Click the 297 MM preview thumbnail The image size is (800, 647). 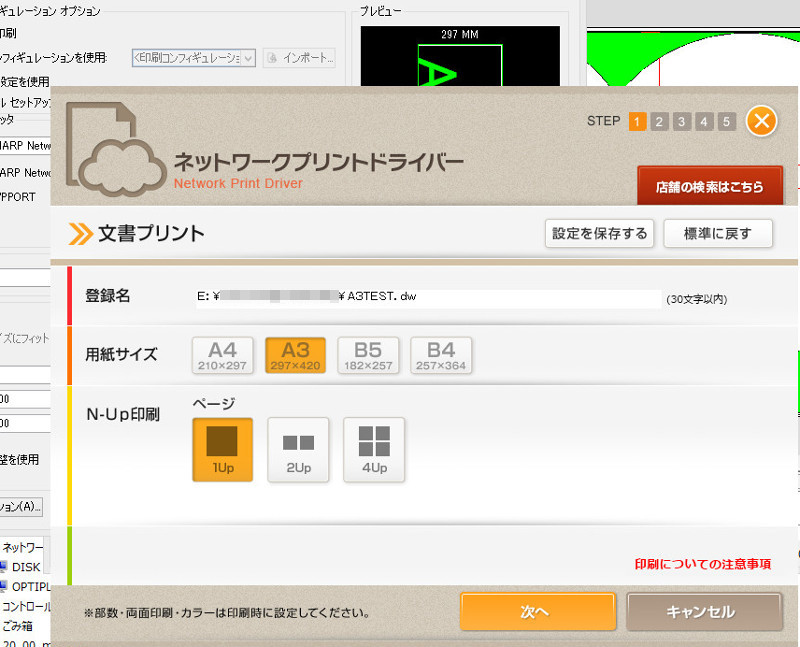click(x=460, y=56)
